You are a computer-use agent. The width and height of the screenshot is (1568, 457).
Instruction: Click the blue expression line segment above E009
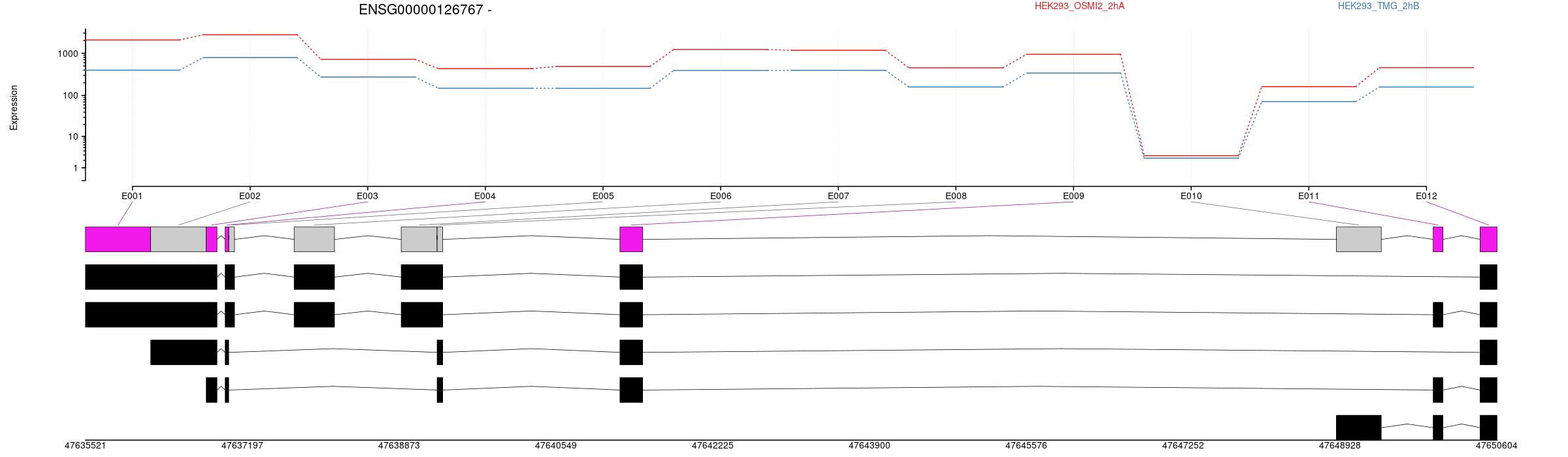[x=1073, y=73]
